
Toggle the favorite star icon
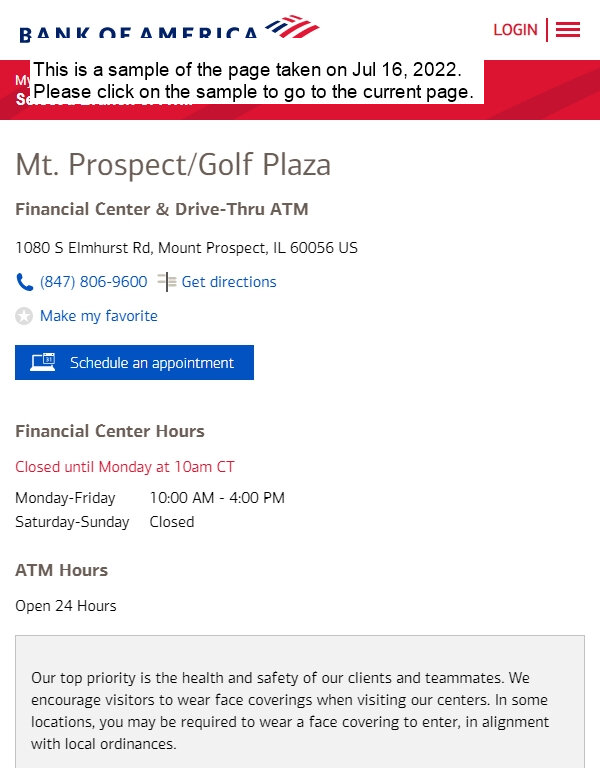click(x=24, y=316)
